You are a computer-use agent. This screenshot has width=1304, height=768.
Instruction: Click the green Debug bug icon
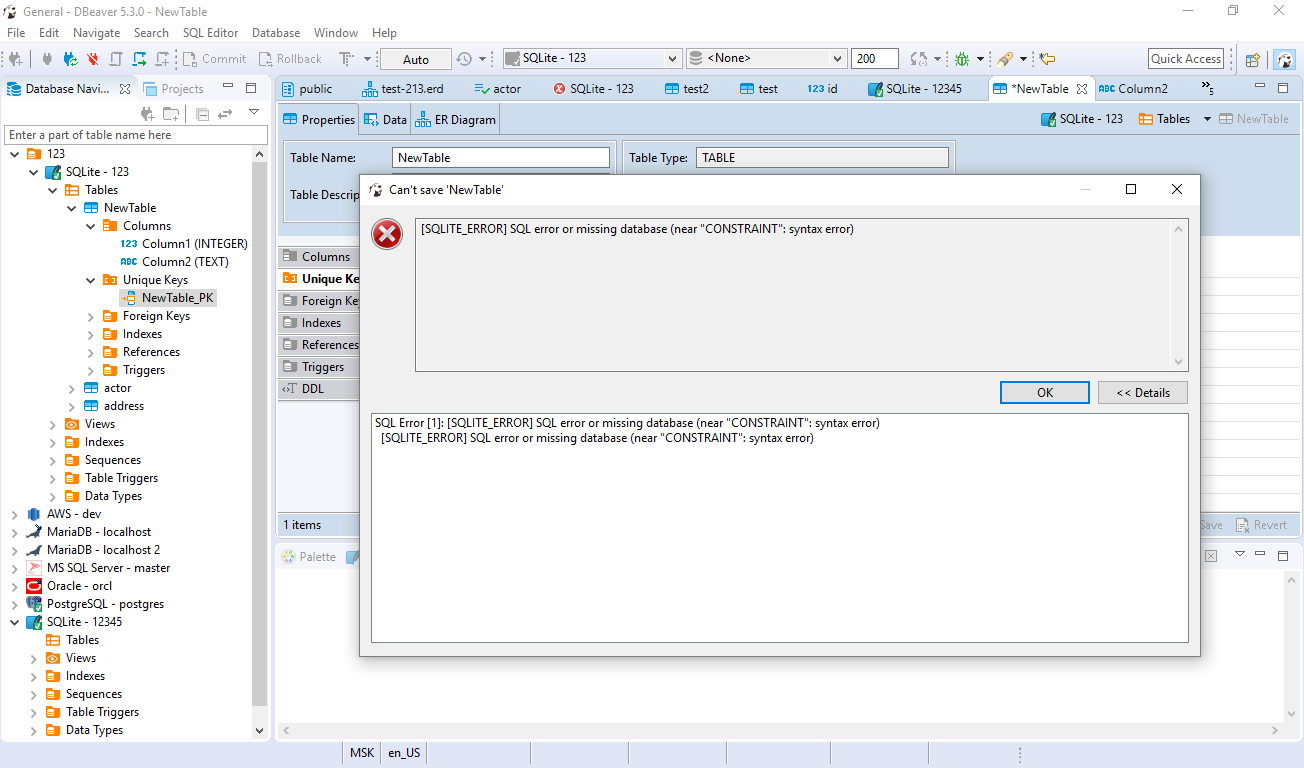[x=962, y=59]
